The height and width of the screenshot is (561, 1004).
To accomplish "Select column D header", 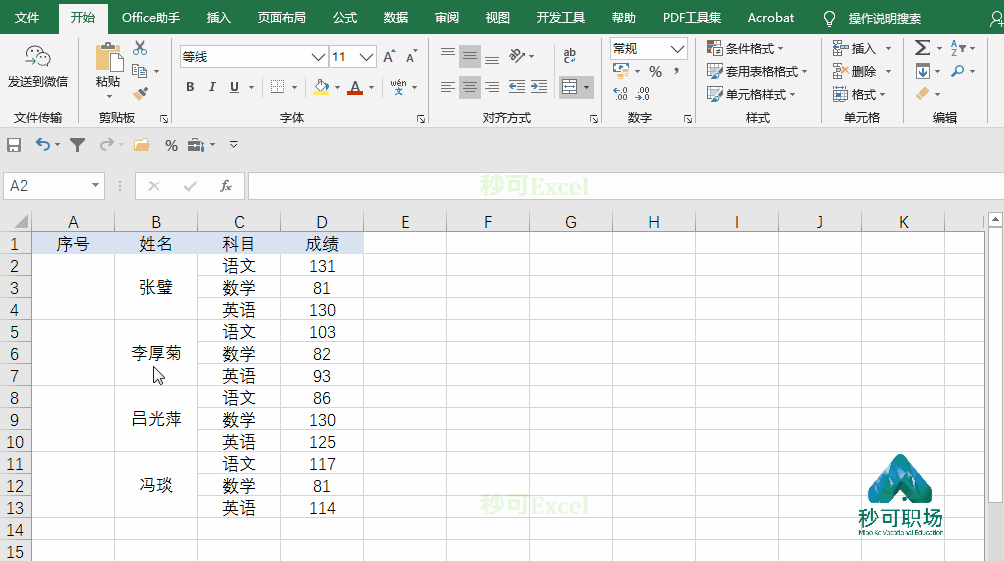I will click(321, 222).
